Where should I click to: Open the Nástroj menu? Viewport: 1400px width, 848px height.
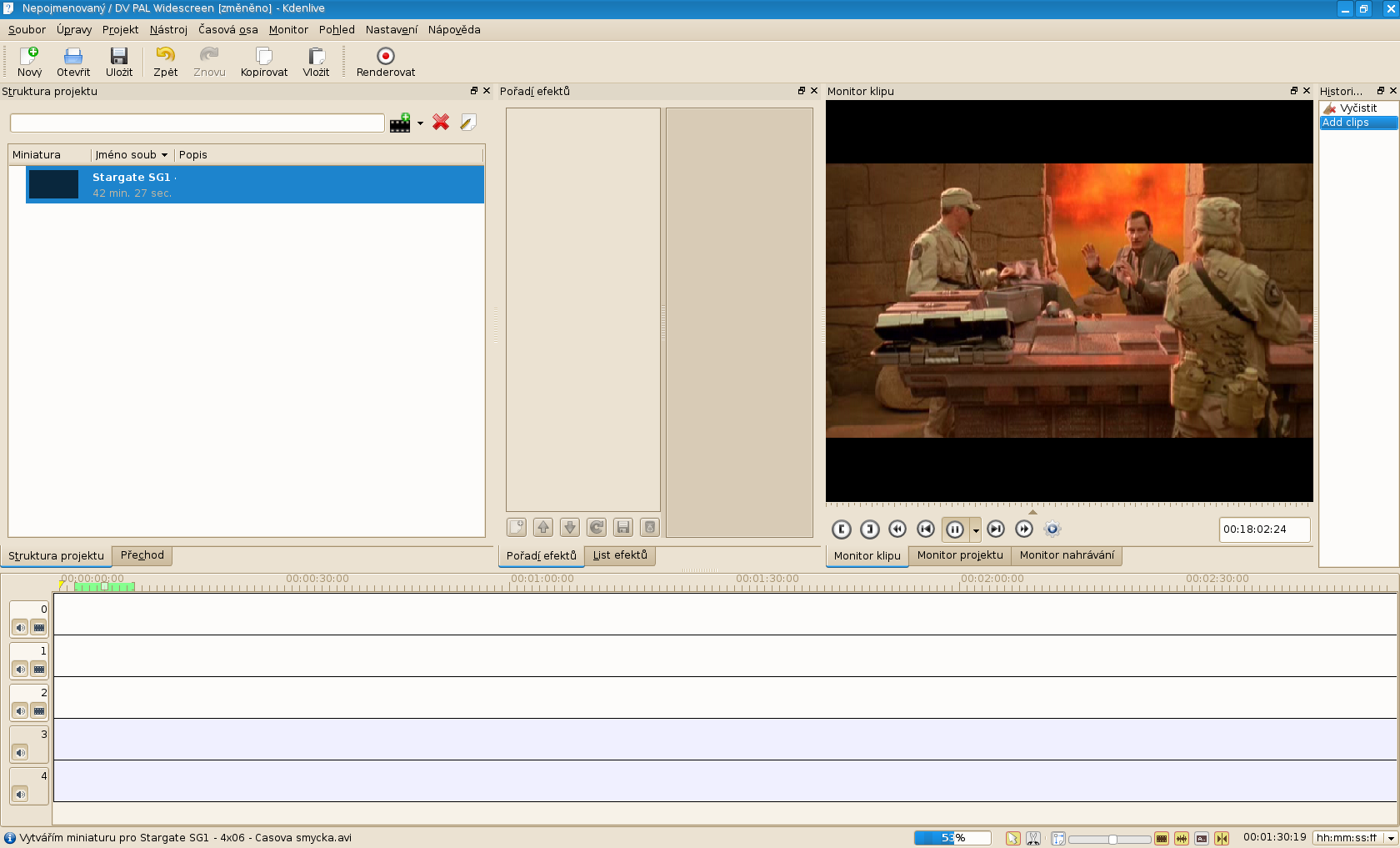(168, 30)
